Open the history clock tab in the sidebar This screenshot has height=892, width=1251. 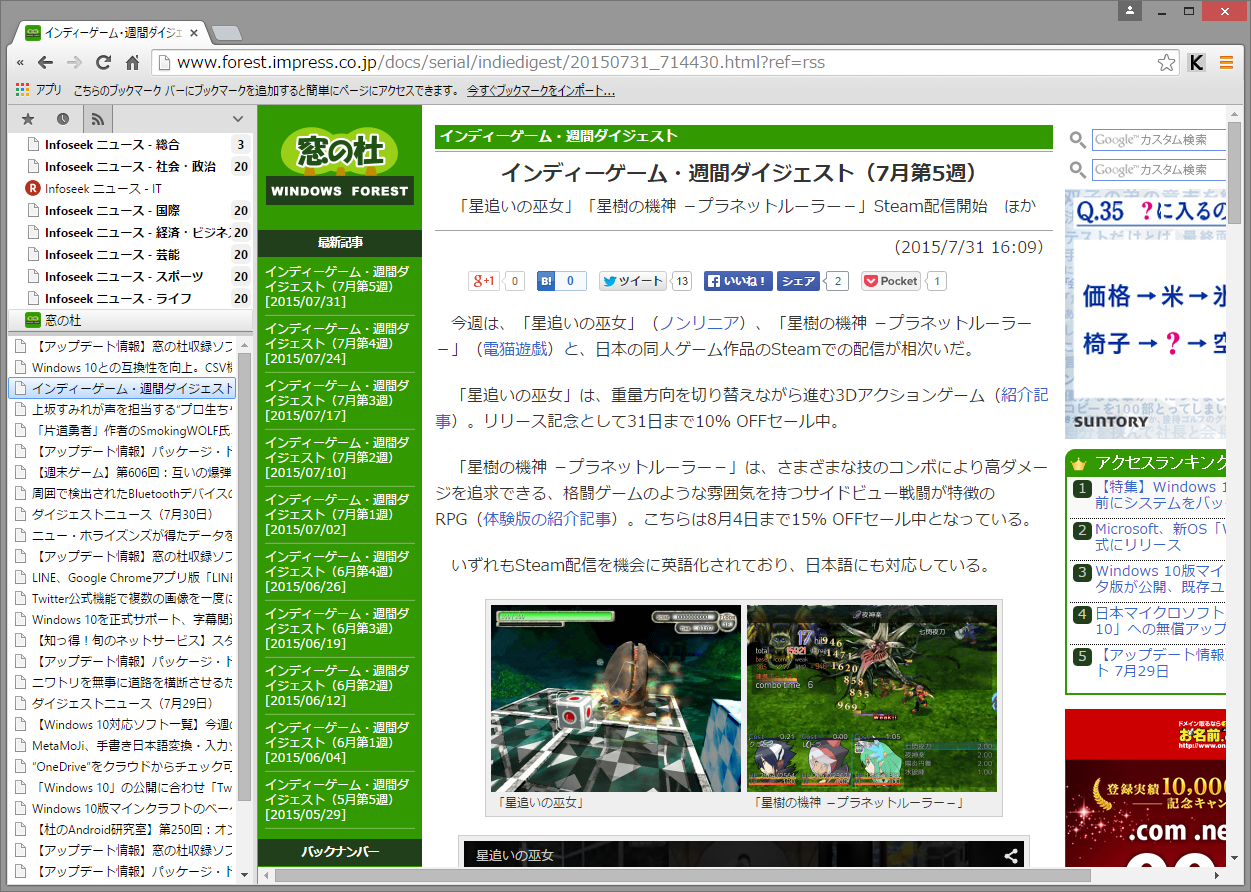62,118
